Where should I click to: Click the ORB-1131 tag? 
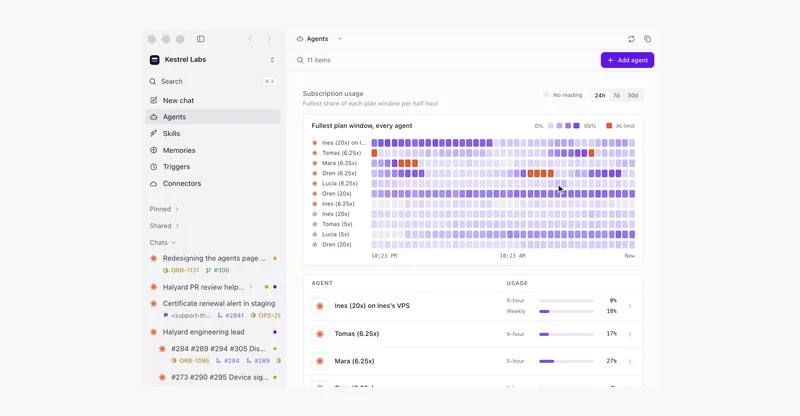click(181, 271)
